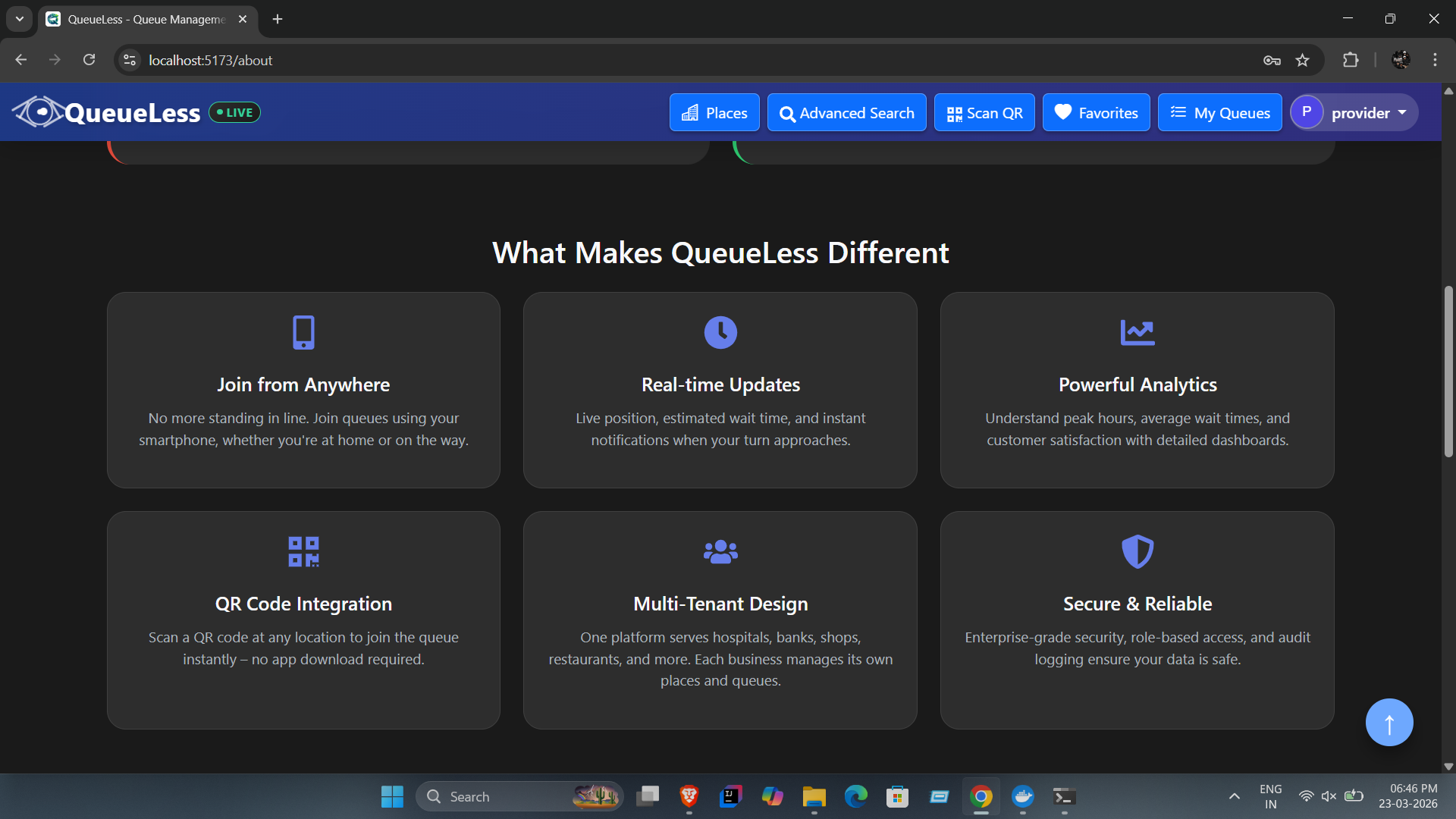Open the Scan QR page
This screenshot has width=1456, height=819.
984,112
